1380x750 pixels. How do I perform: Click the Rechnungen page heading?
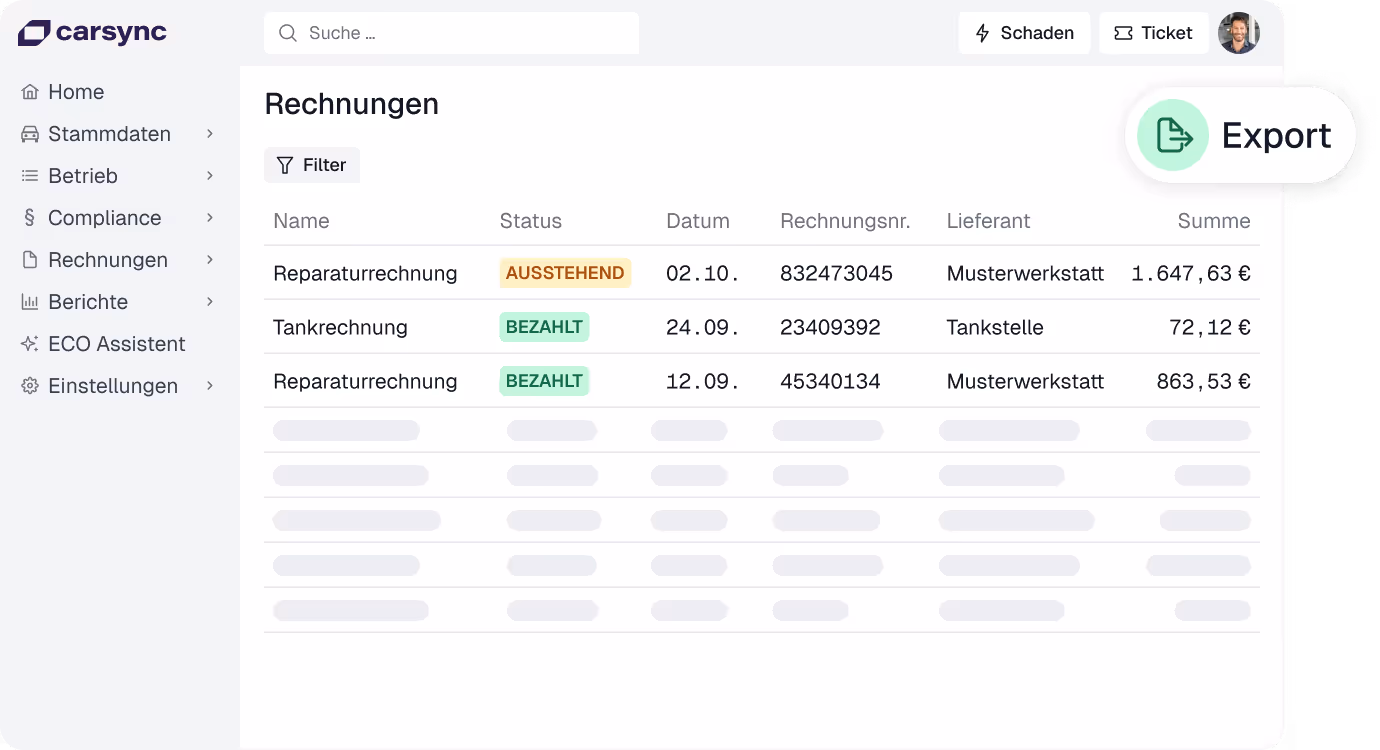point(351,104)
